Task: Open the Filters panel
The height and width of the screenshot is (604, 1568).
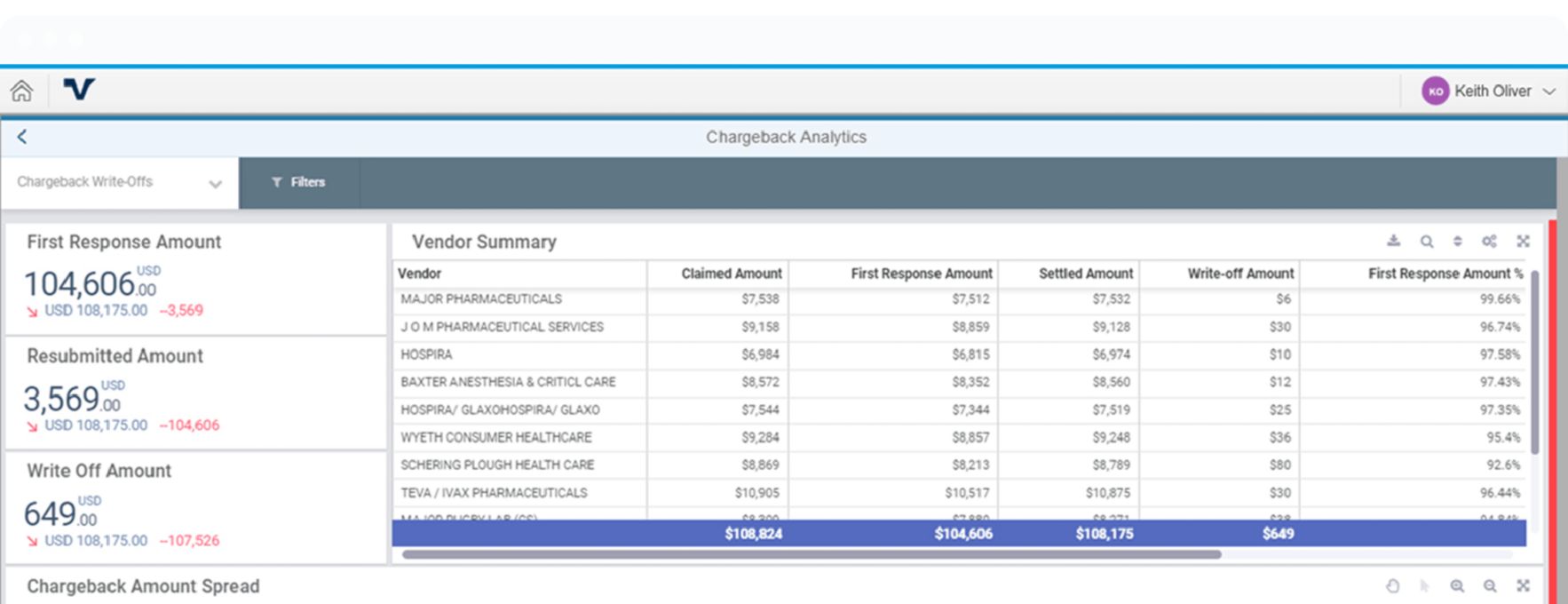Action: pyautogui.click(x=298, y=182)
